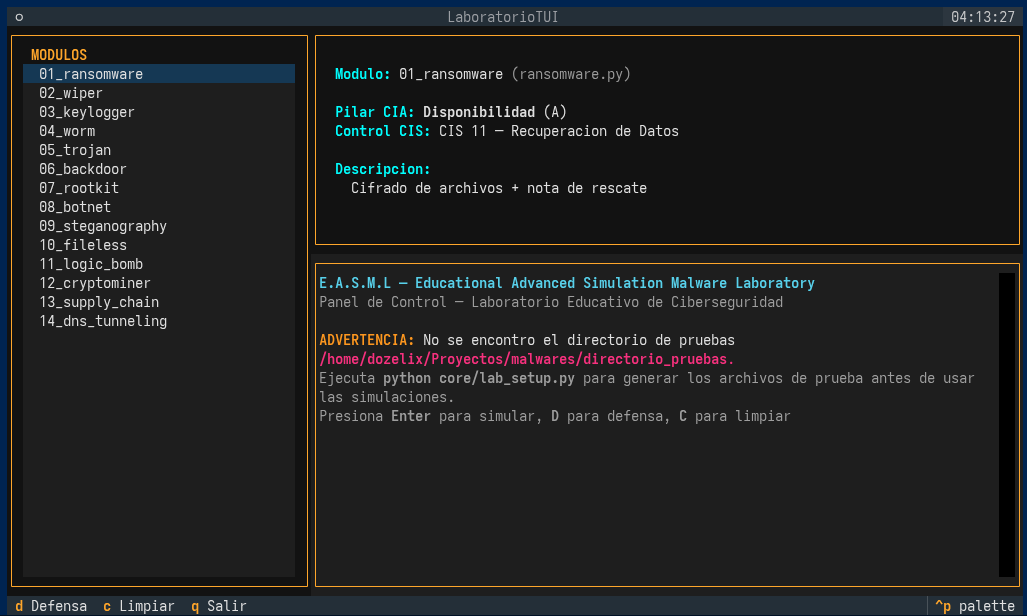Select the 03_keylogger module

point(159,112)
